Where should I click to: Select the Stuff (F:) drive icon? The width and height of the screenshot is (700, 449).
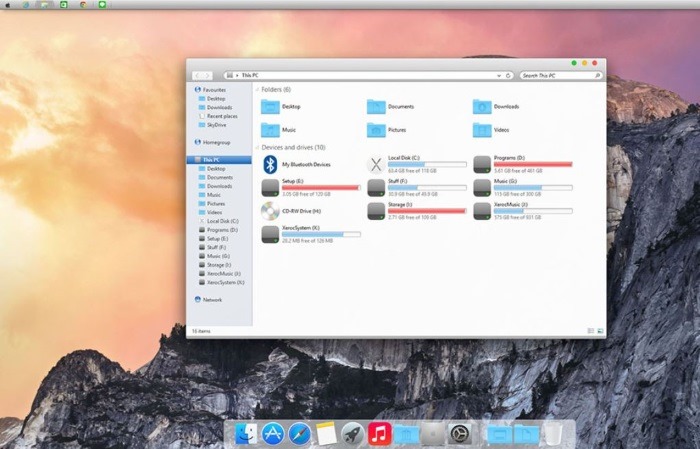click(376, 188)
